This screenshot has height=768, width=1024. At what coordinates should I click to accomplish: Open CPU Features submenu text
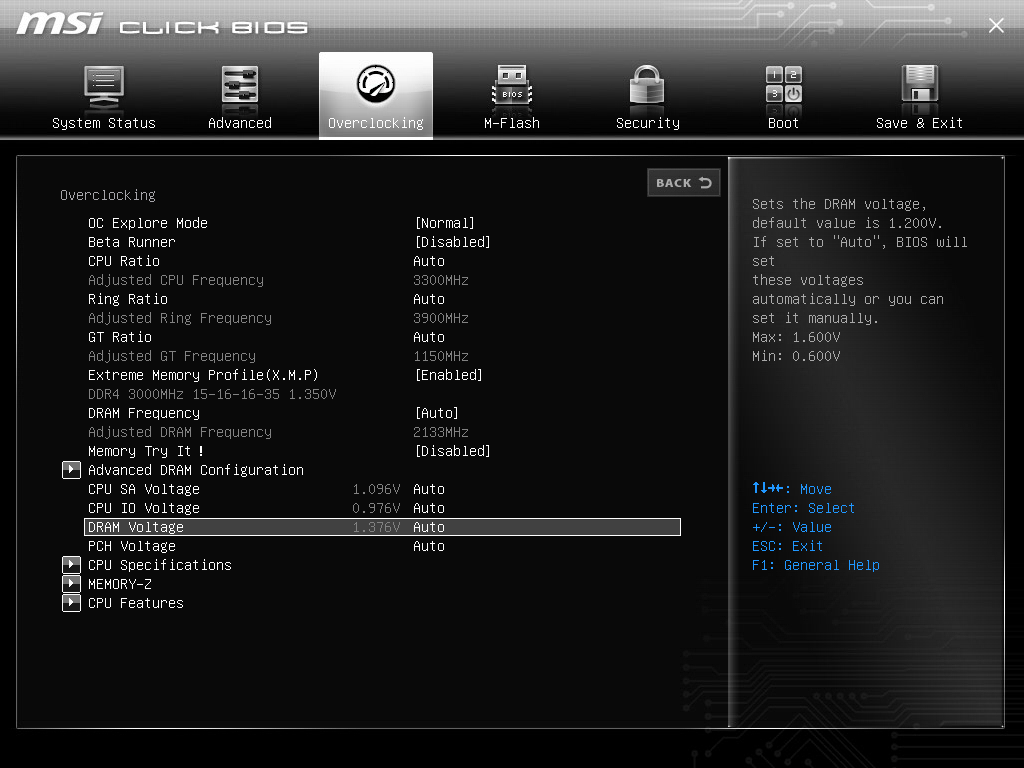tap(136, 603)
